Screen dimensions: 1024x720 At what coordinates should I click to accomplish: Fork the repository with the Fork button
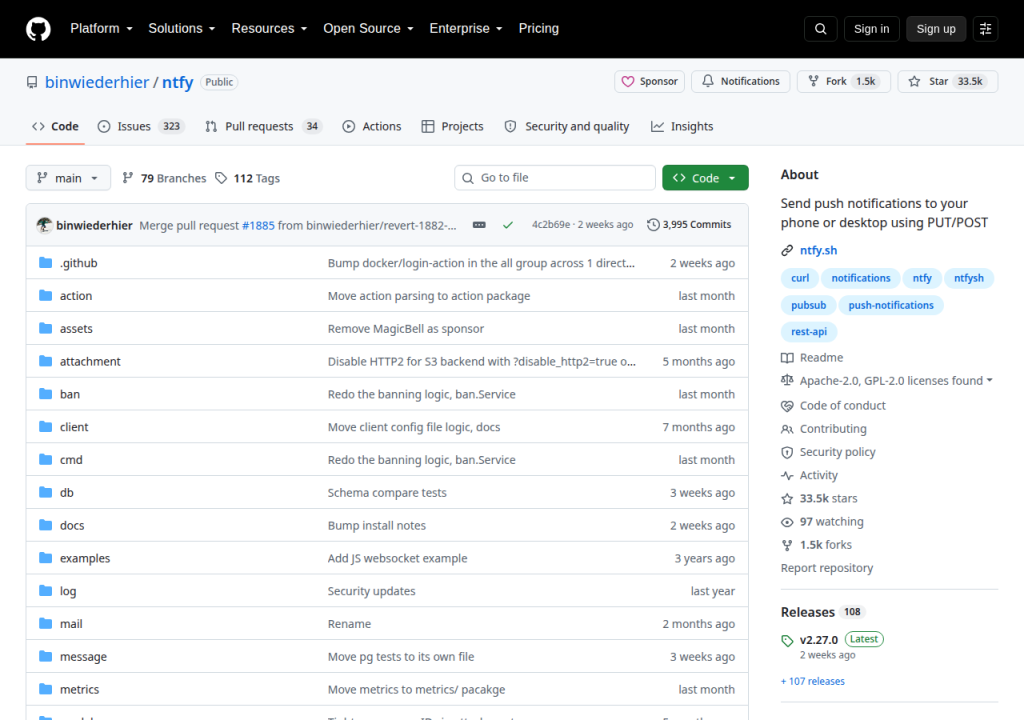coord(843,81)
